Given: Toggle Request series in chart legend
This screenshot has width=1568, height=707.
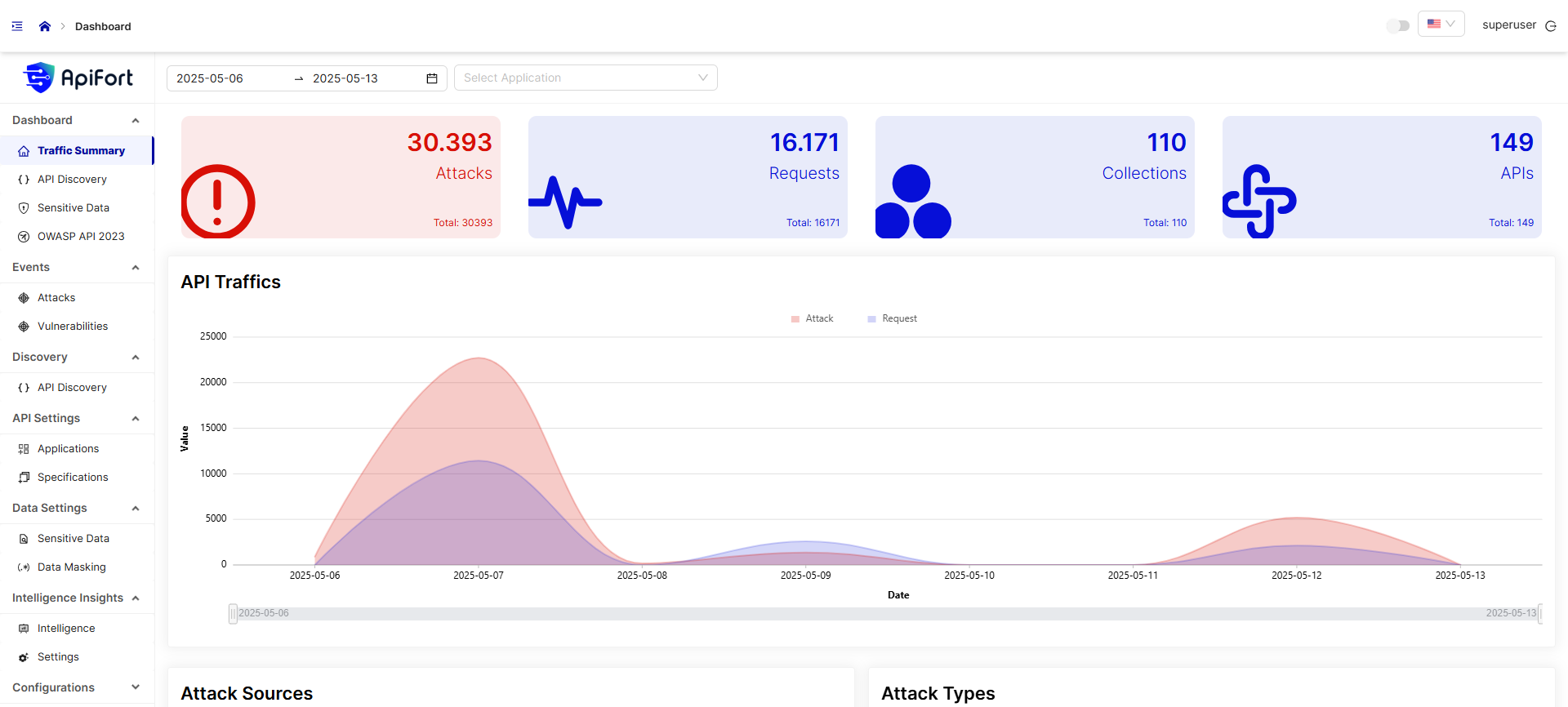Looking at the screenshot, I should click(892, 319).
